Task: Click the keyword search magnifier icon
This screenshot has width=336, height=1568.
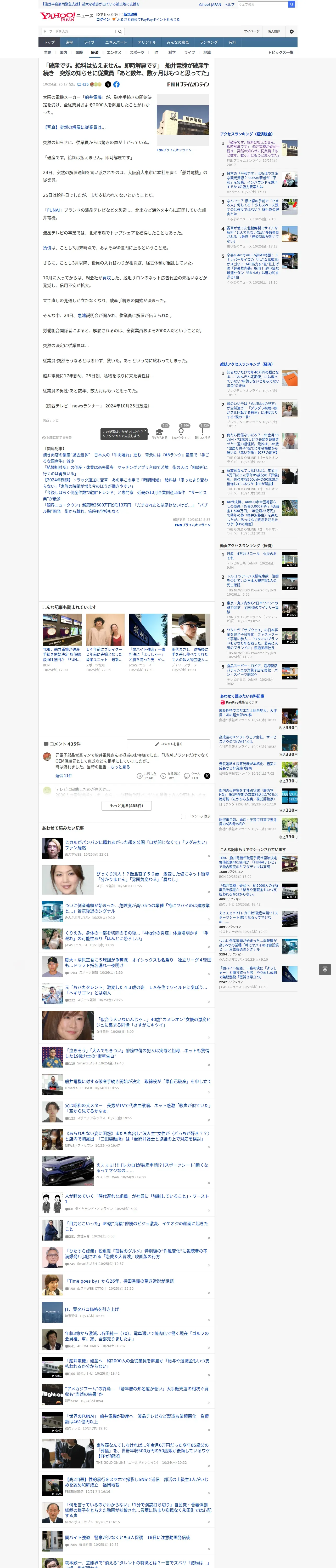Action: (x=120, y=32)
